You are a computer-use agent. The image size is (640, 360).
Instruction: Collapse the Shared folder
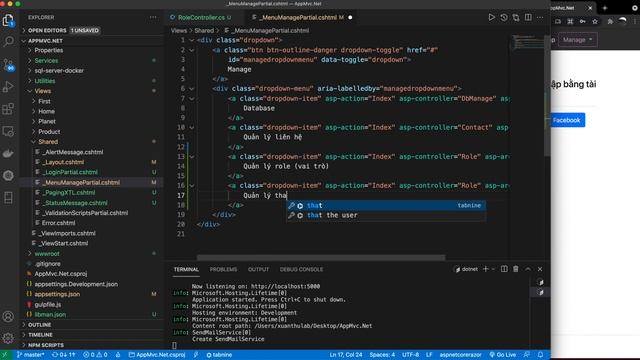(x=33, y=142)
